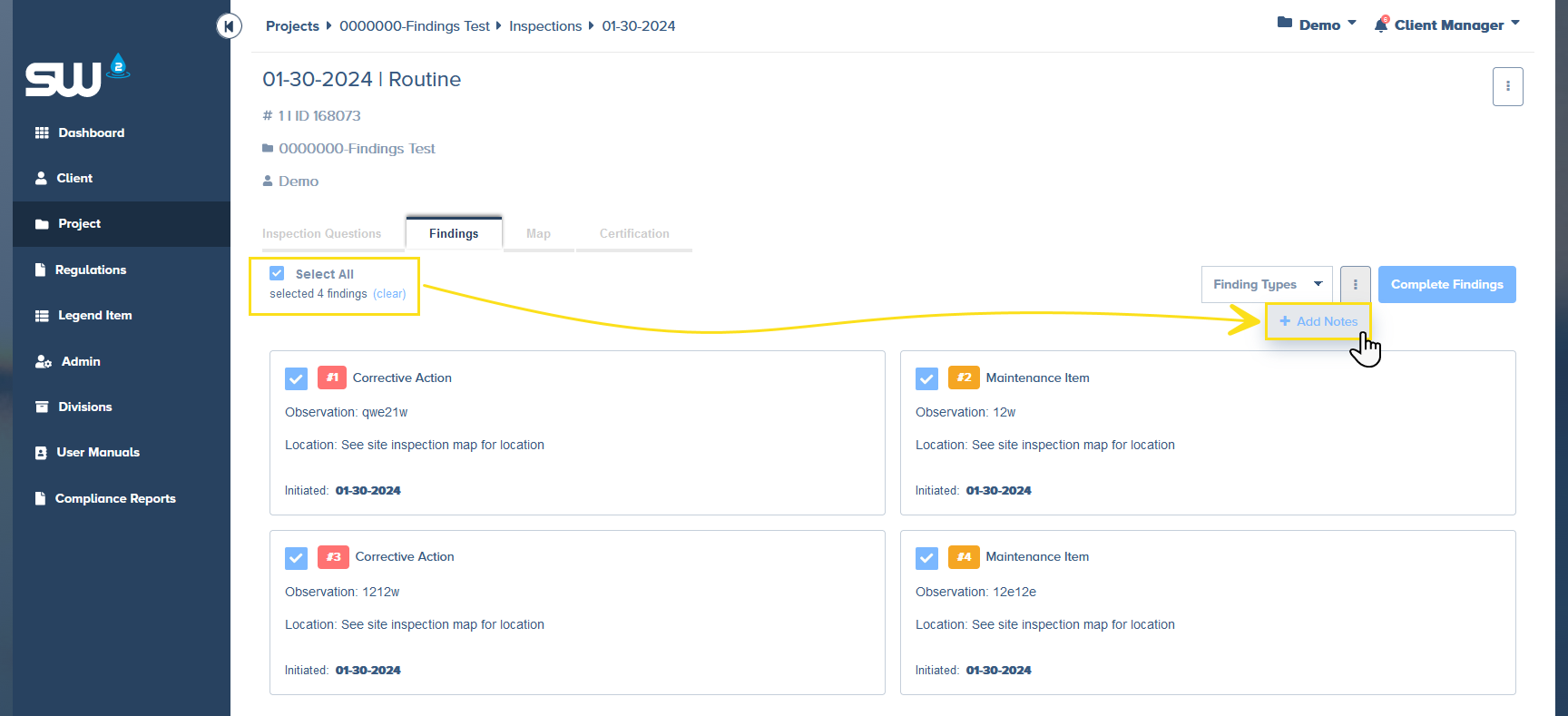
Task: Uncheck finding #1 Corrective Action
Action: (296, 378)
